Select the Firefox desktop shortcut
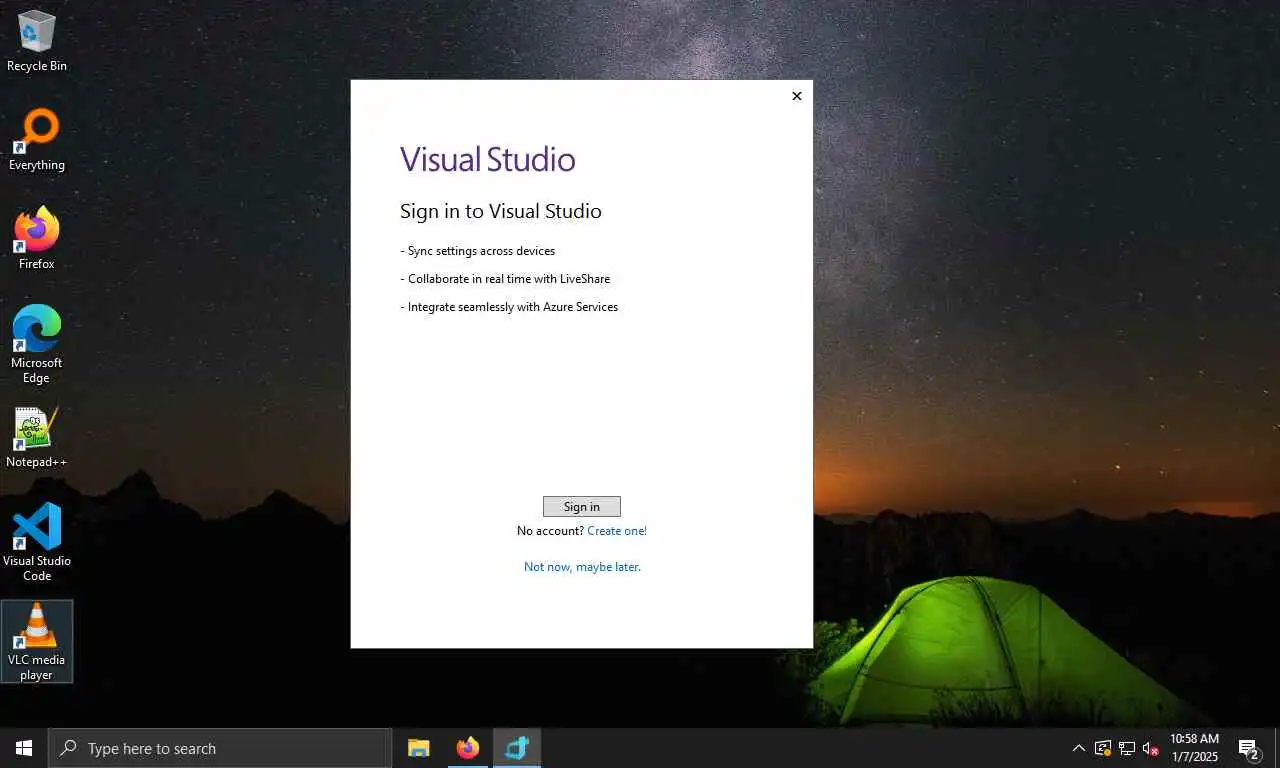The image size is (1280, 768). pos(37,239)
